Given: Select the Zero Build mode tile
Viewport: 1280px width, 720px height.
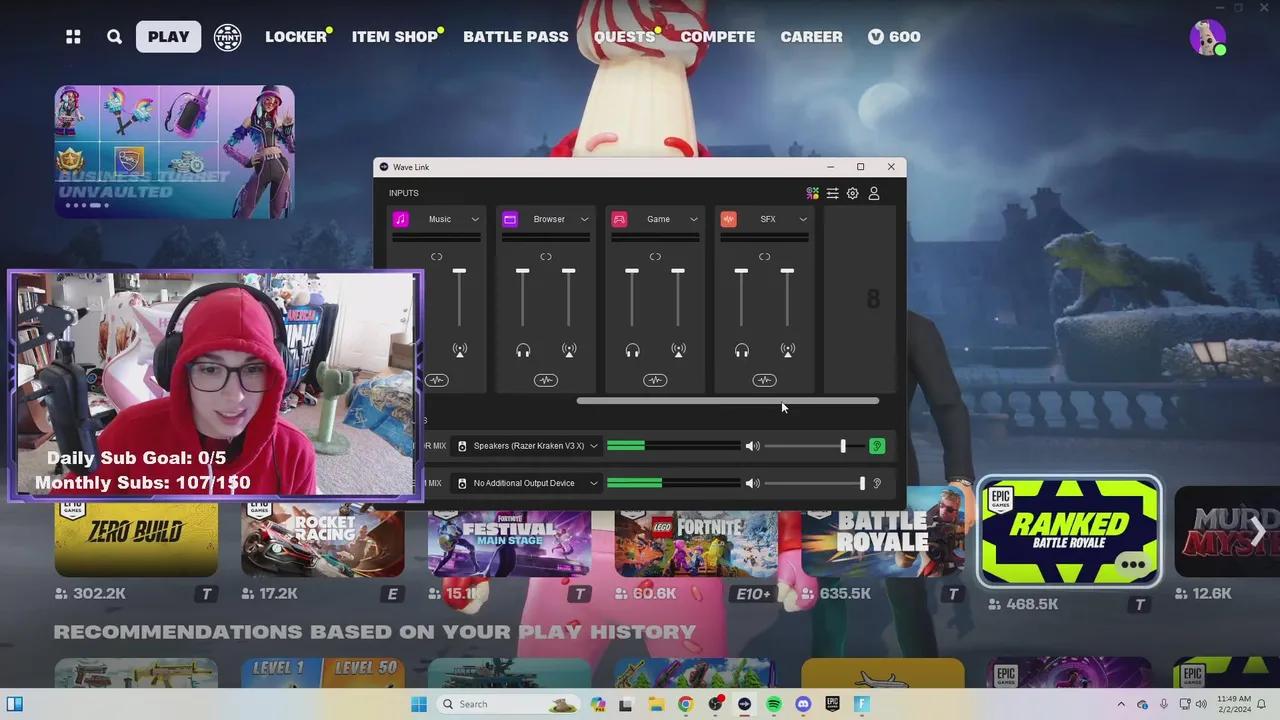Looking at the screenshot, I should pos(136,540).
